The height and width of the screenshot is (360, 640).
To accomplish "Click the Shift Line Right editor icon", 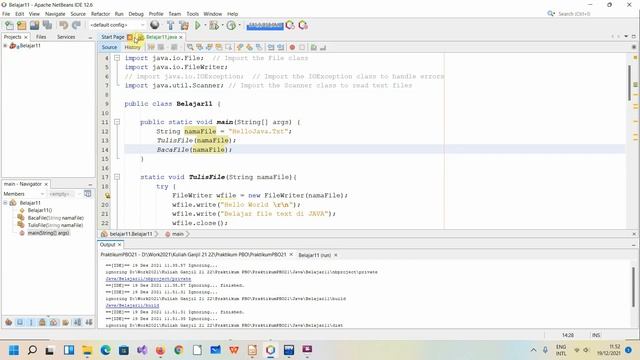I will tap(280, 47).
